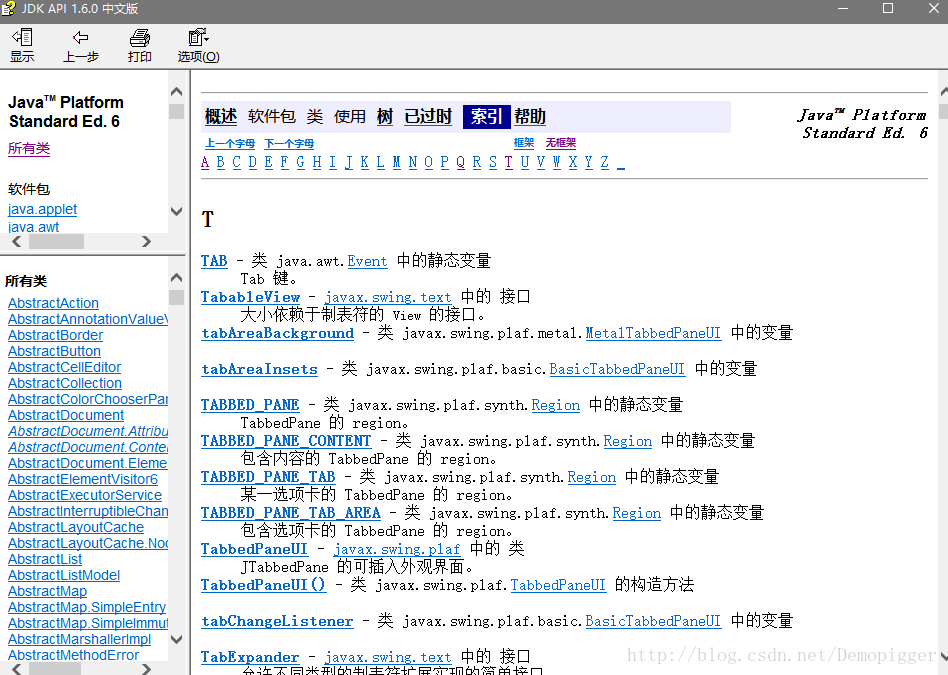
Task: Open the javax.swing.plaf package link
Action: [x=397, y=549]
